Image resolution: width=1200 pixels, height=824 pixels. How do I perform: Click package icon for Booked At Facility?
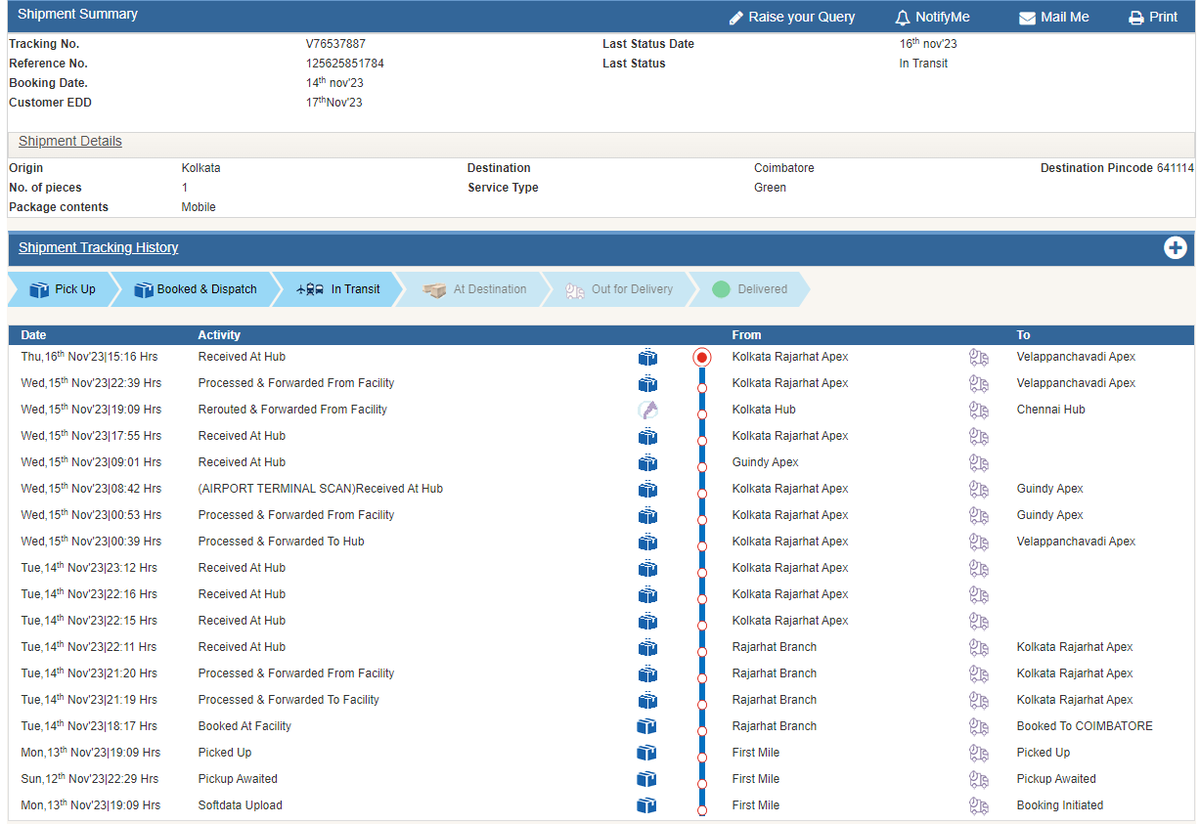pyautogui.click(x=648, y=726)
